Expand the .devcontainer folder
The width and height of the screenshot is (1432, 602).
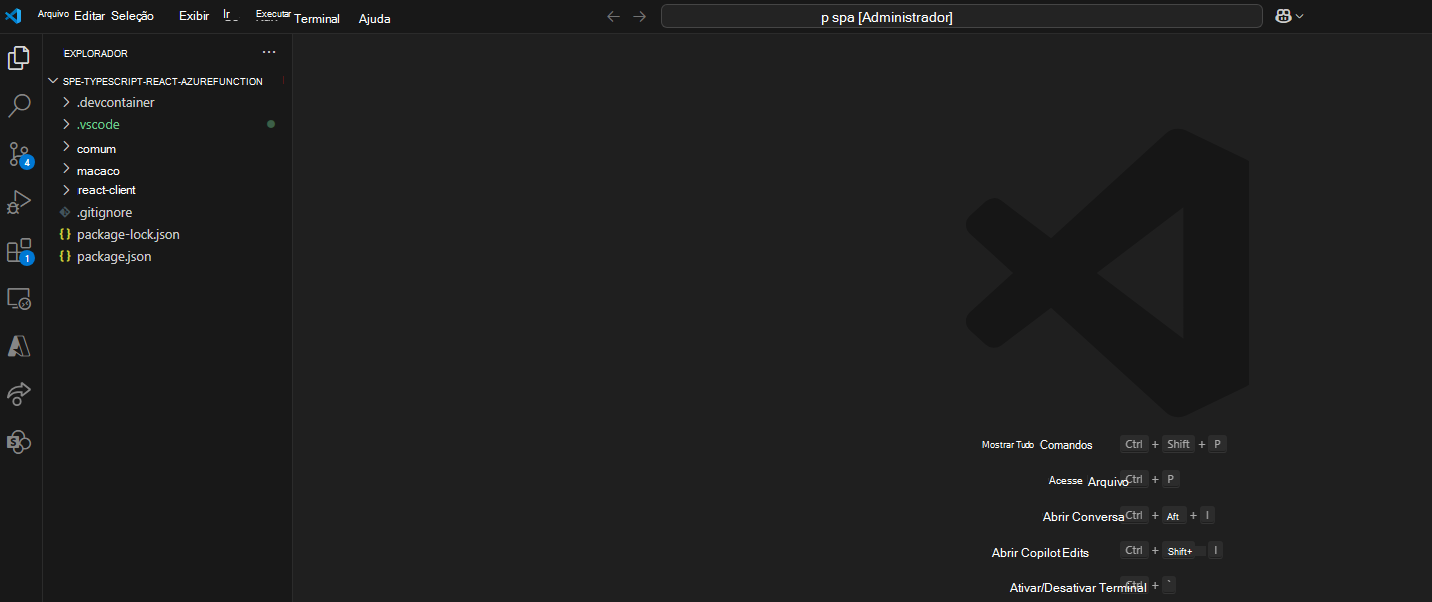click(66, 102)
